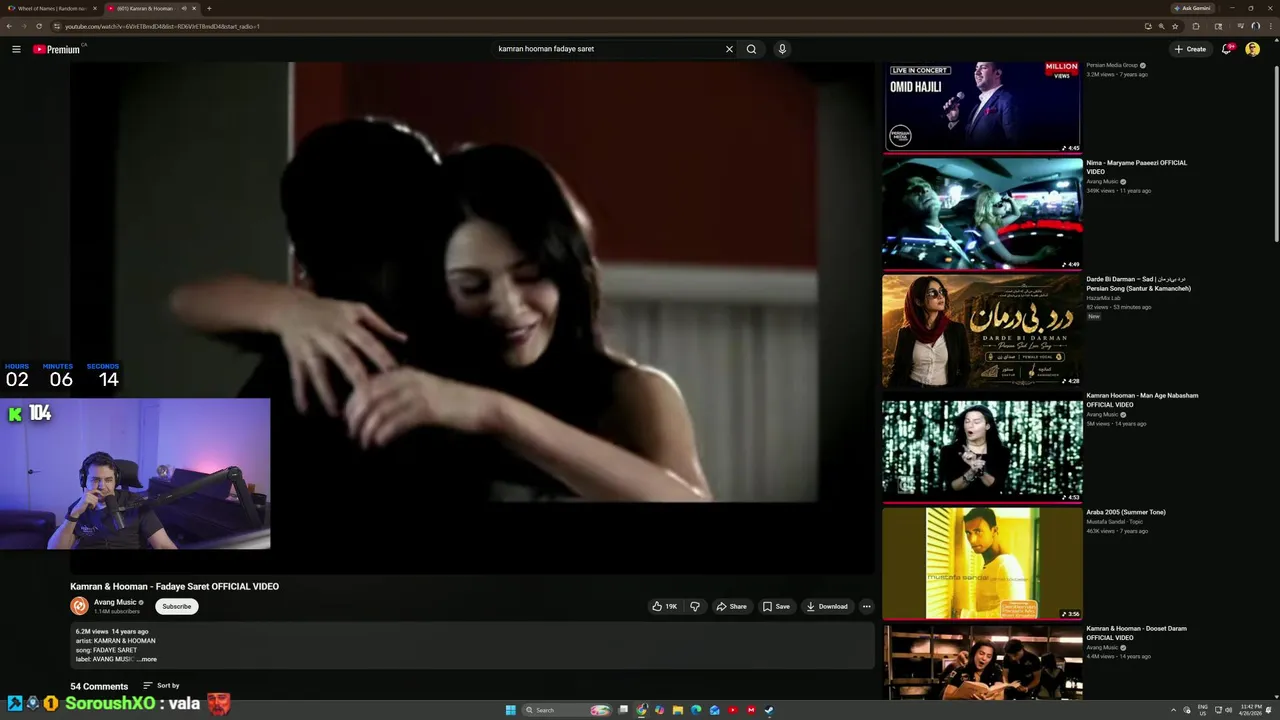This screenshot has width=1280, height=720.
Task: Open more actions three-dot menu
Action: click(x=866, y=606)
